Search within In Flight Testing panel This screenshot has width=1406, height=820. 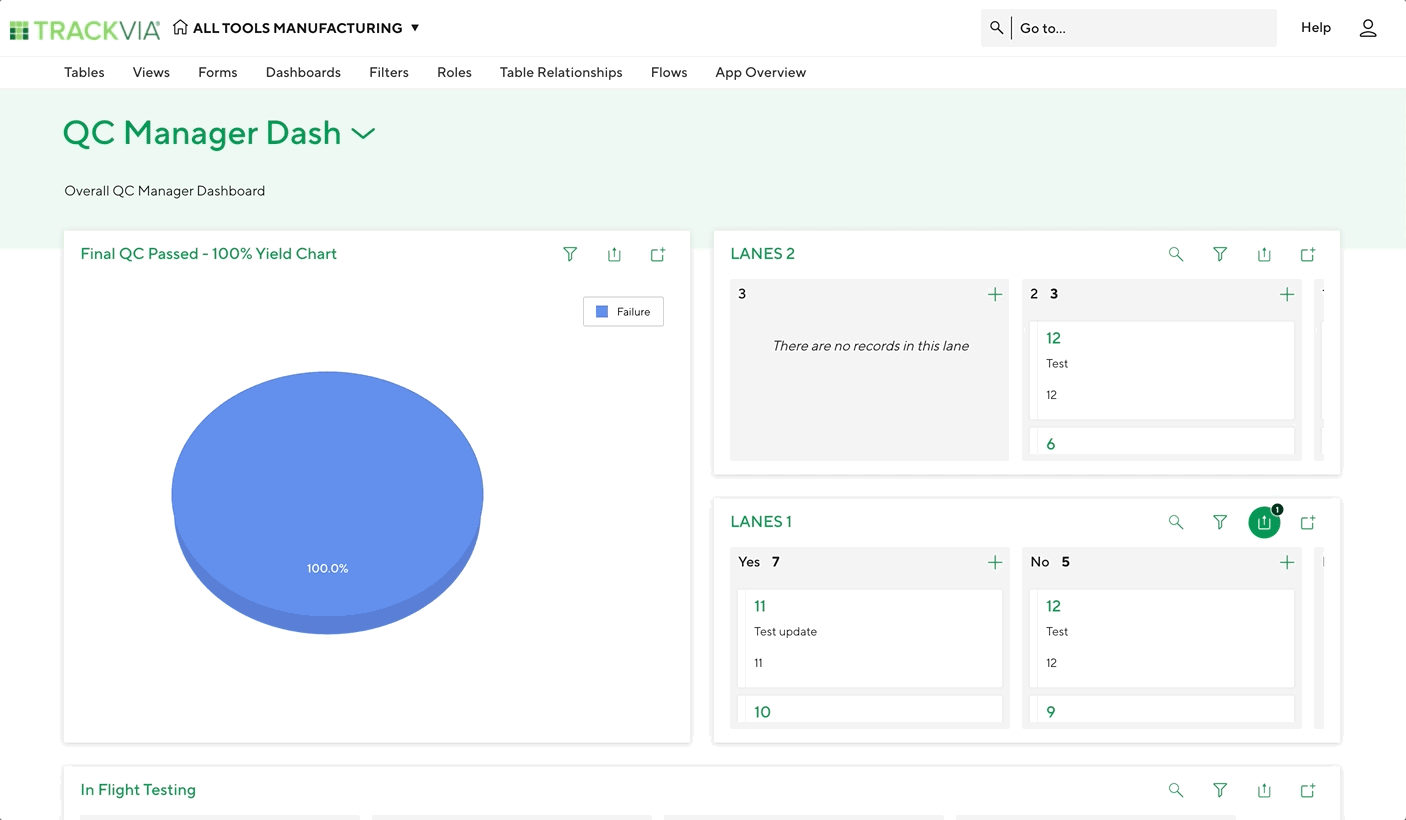tap(1176, 790)
